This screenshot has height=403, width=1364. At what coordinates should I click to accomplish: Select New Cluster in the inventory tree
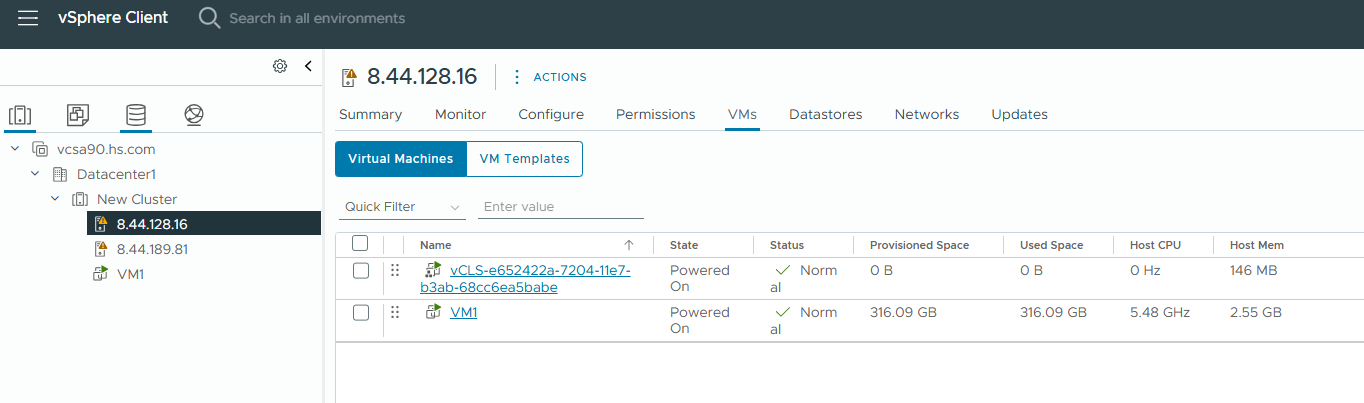(x=137, y=199)
